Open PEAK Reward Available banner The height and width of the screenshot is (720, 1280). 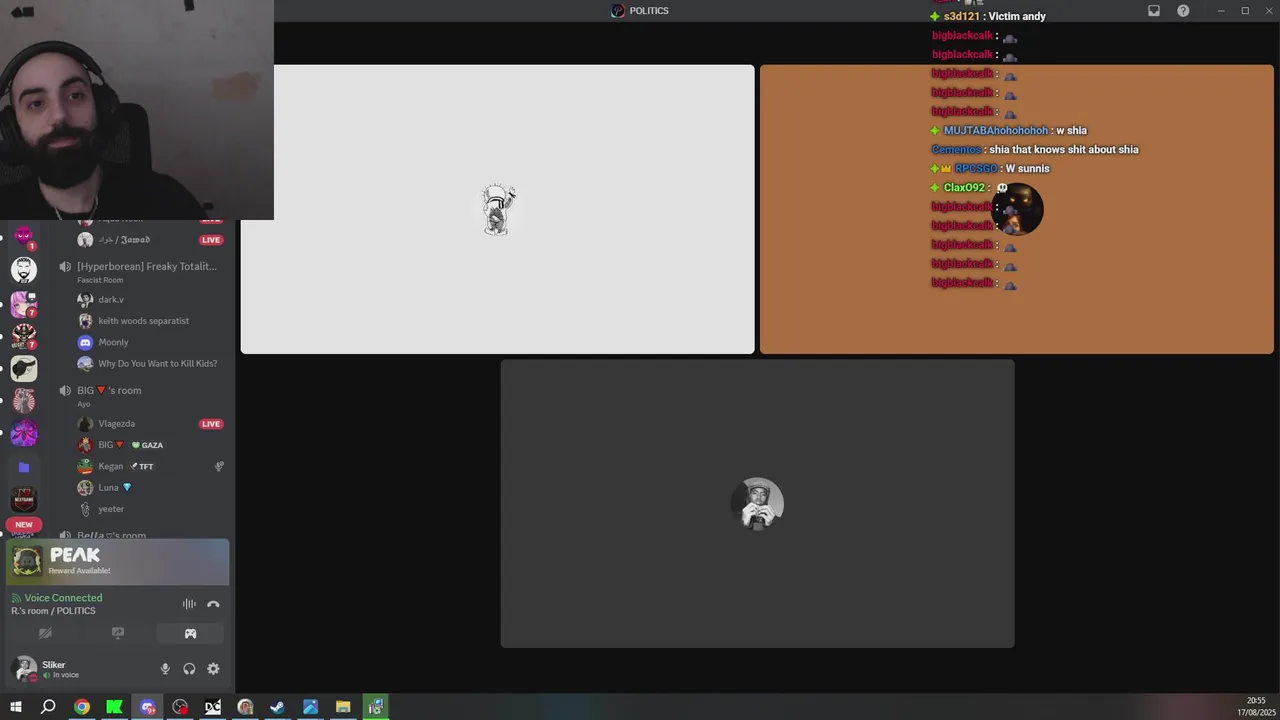(x=118, y=562)
